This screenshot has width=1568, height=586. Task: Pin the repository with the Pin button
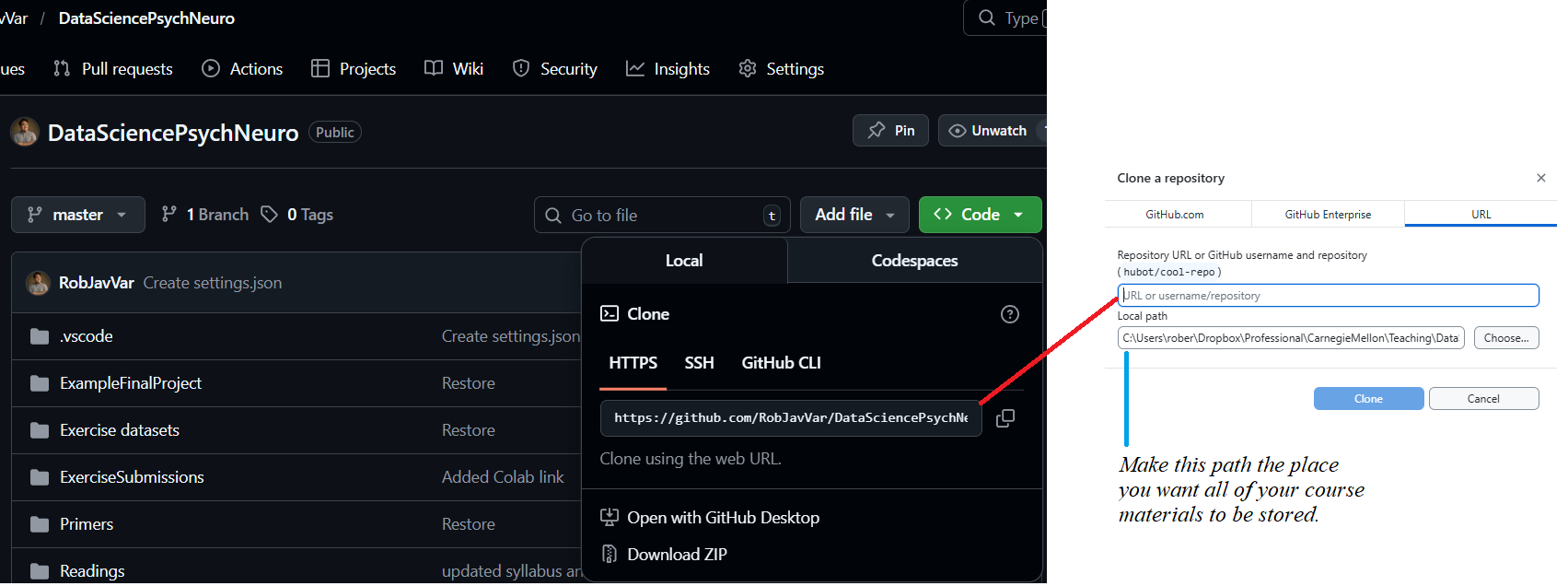(x=890, y=131)
